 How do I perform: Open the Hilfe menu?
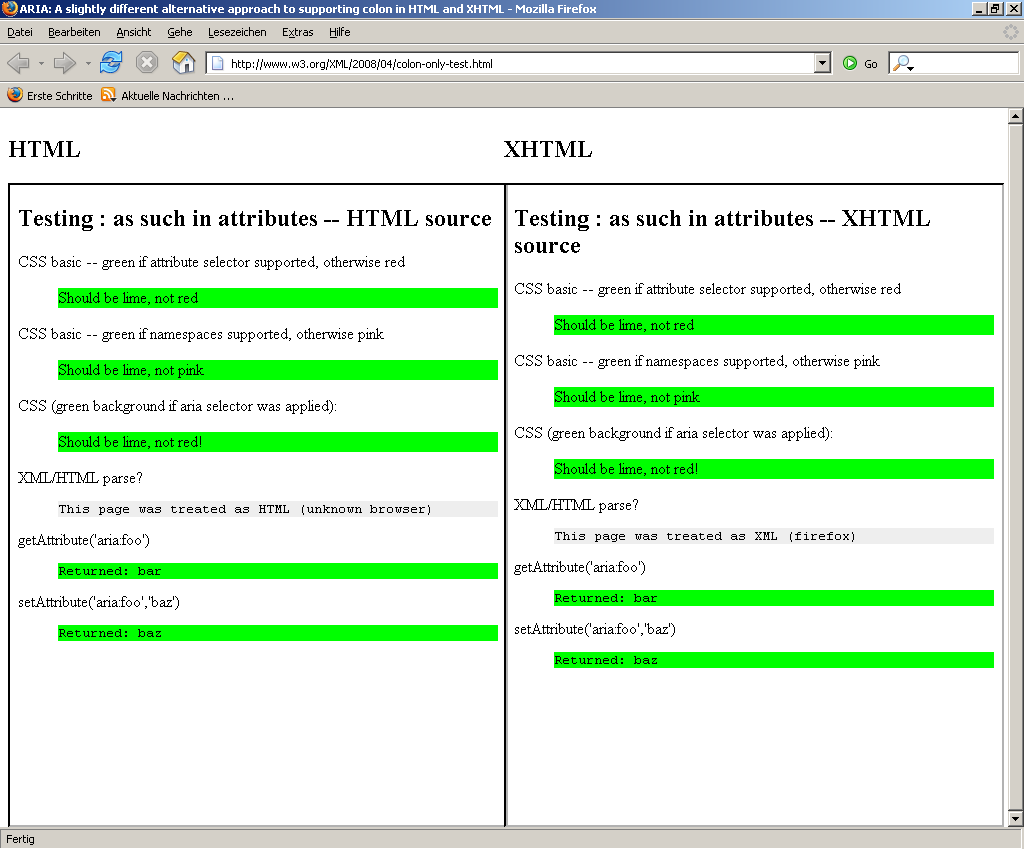[339, 32]
